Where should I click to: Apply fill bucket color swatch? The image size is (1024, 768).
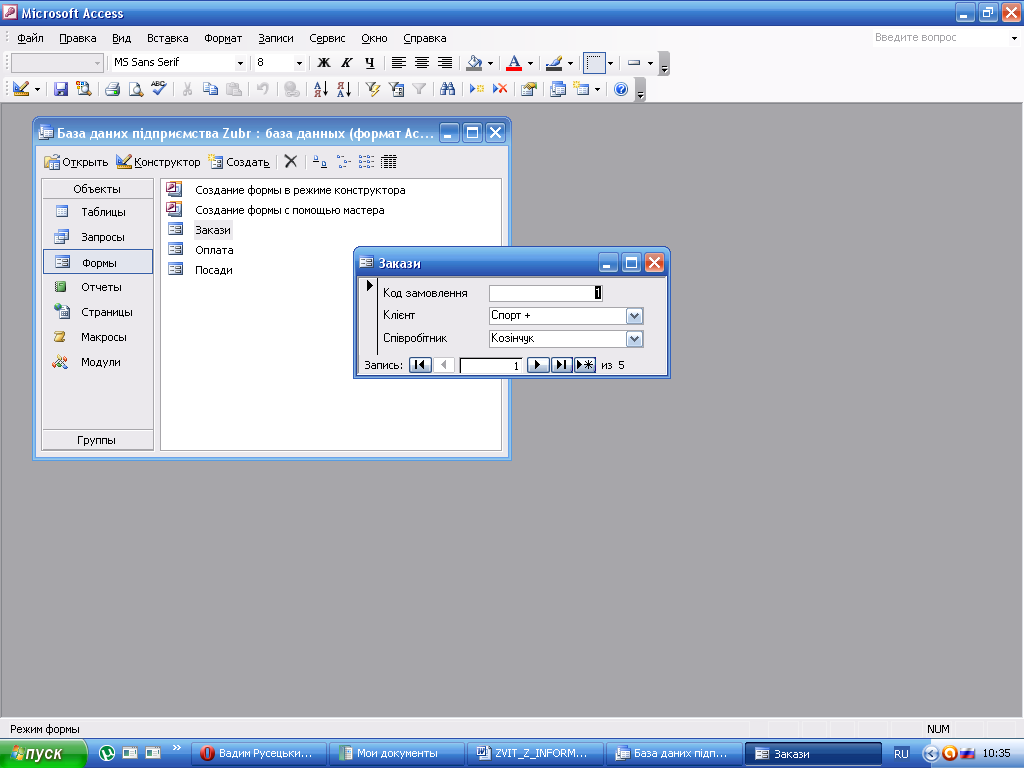474,63
